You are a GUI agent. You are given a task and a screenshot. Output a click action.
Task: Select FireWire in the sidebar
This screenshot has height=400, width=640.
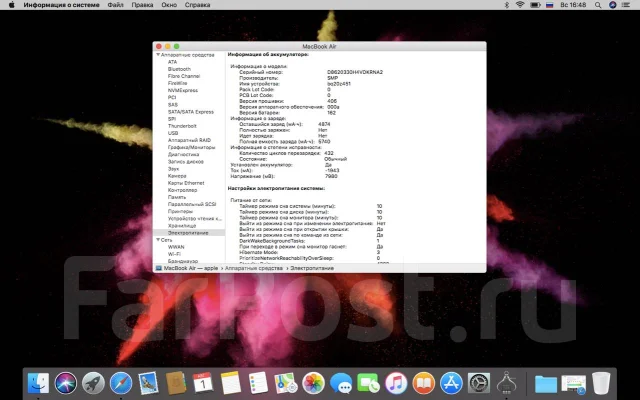click(178, 83)
